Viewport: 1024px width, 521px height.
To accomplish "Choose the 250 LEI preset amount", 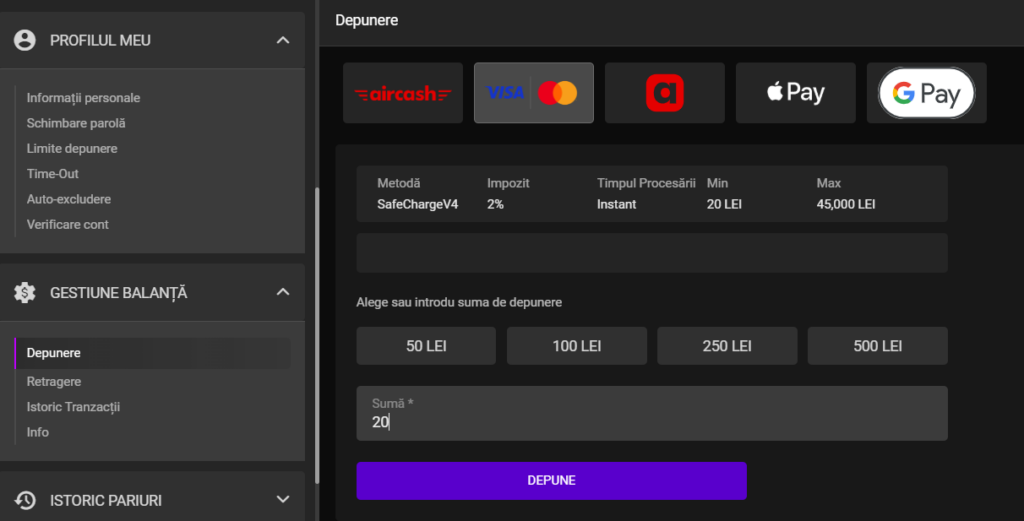I will coord(727,346).
